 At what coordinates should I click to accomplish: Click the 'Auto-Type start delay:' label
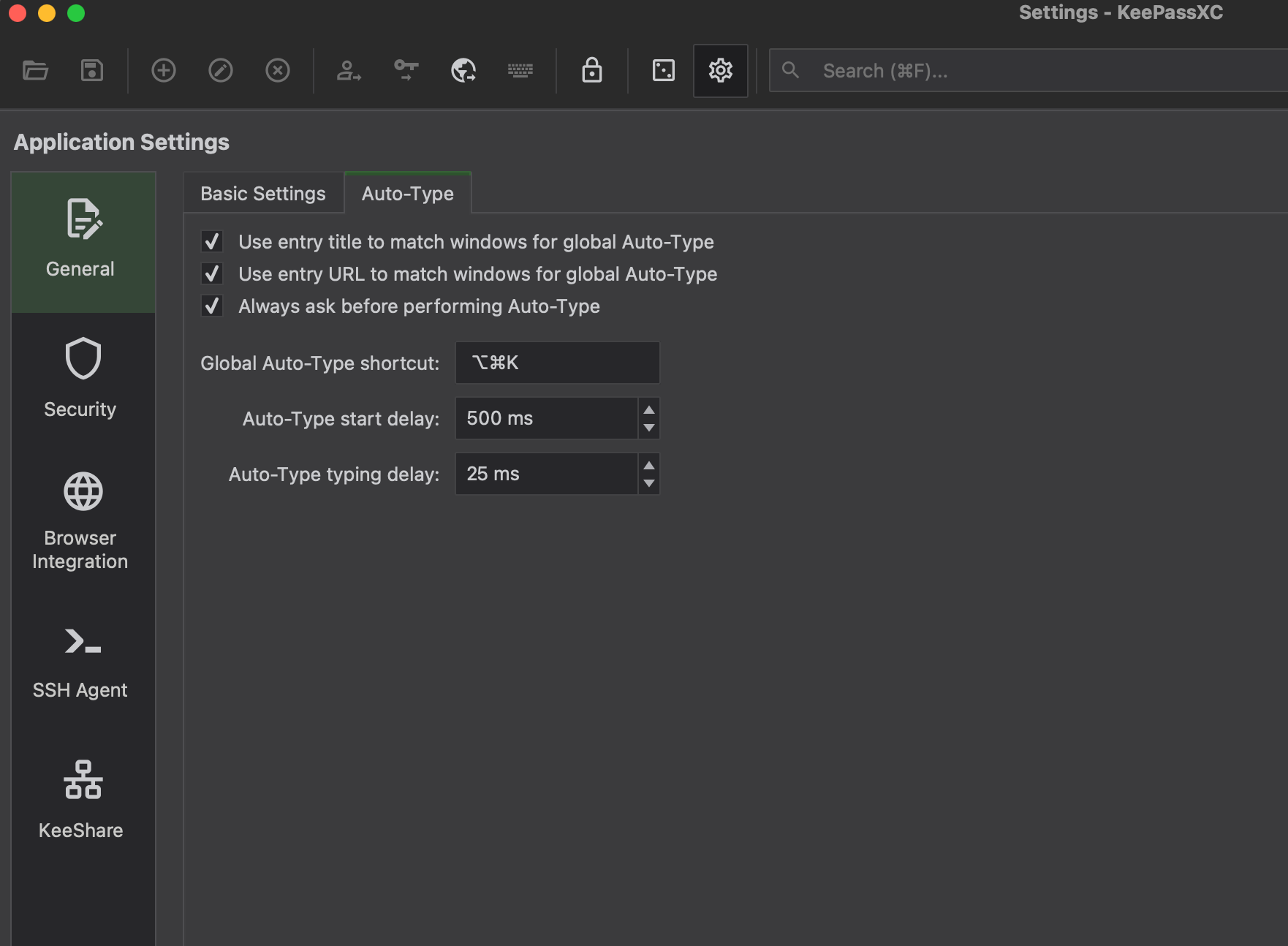click(341, 419)
